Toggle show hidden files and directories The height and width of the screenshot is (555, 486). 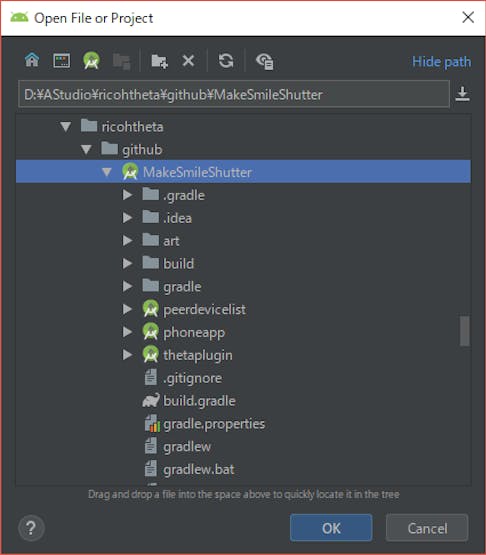[265, 61]
